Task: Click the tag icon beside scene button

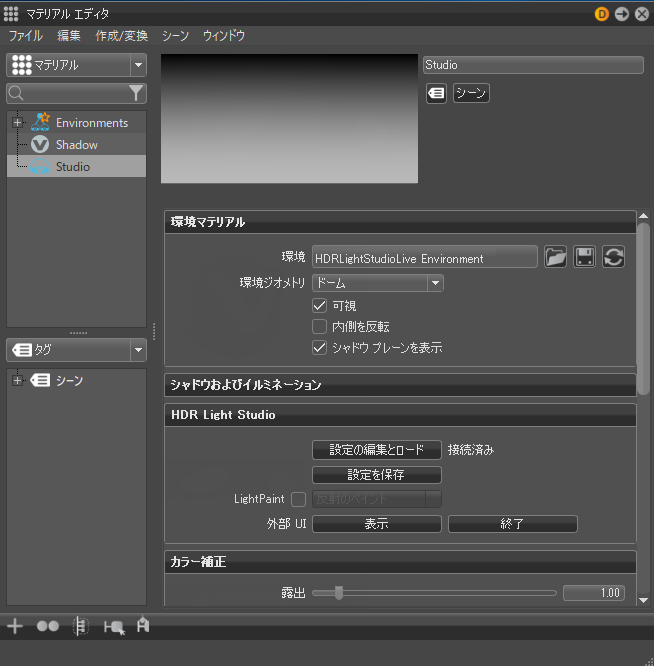Action: pos(436,93)
